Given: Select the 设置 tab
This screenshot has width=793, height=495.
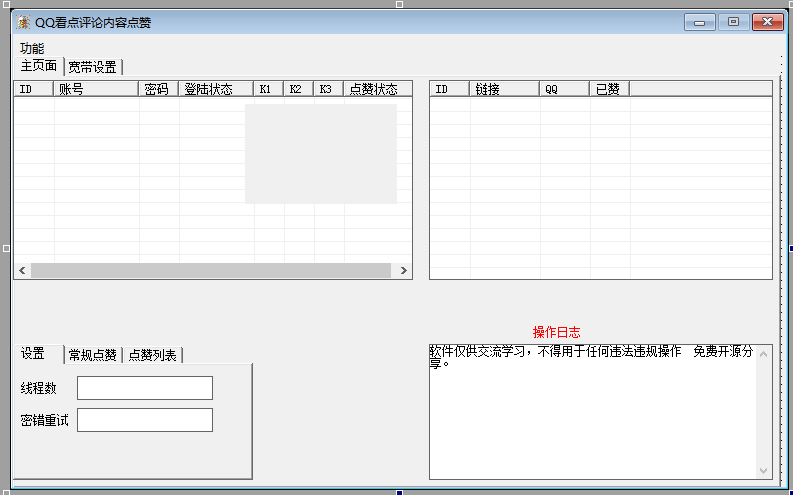Looking at the screenshot, I should click(x=34, y=354).
